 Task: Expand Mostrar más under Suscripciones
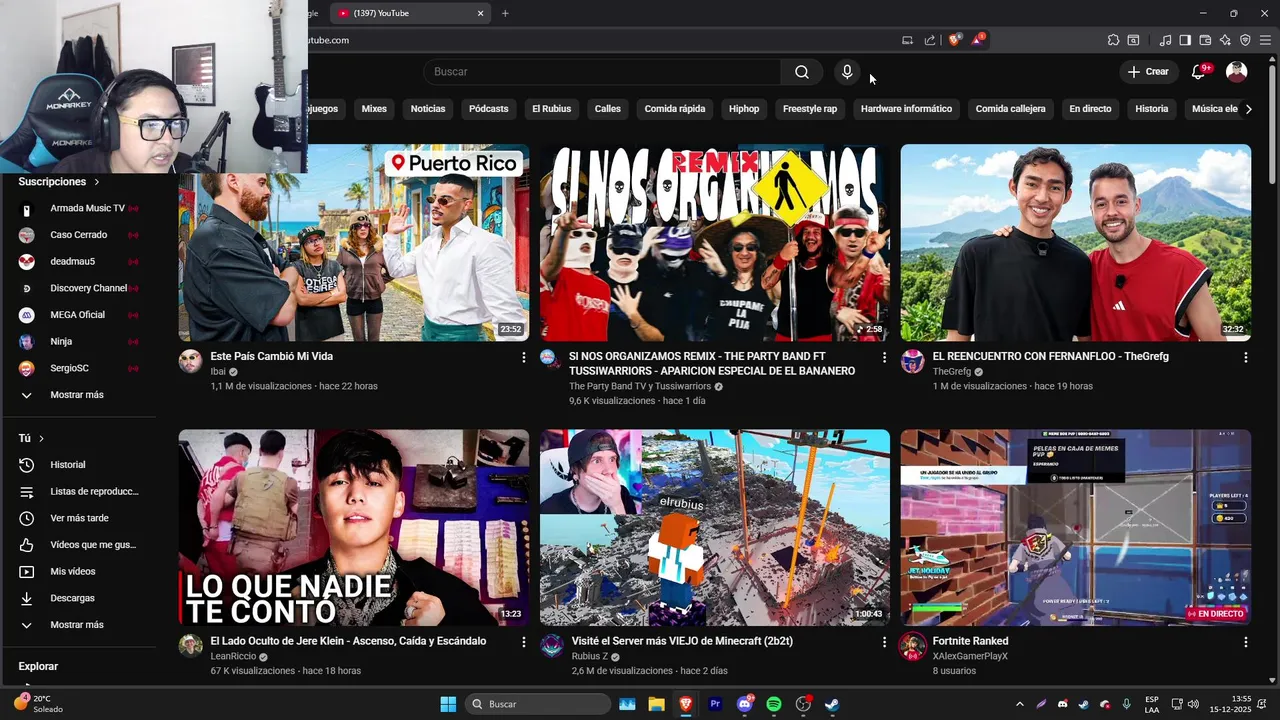click(x=78, y=395)
